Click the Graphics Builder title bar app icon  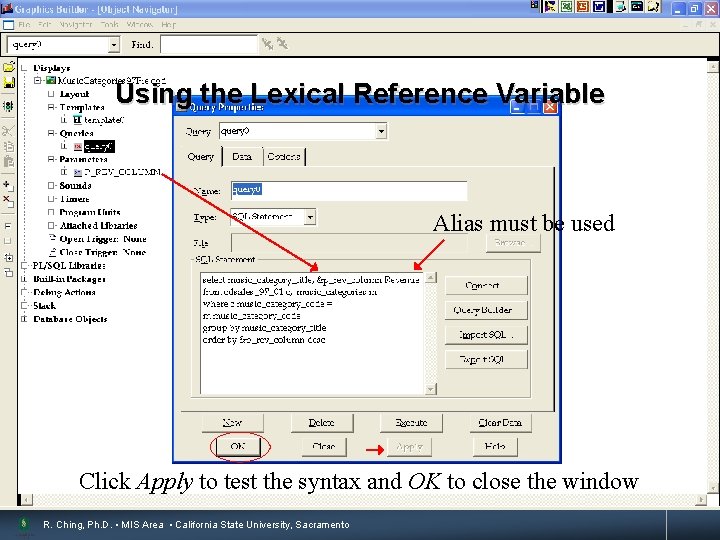tap(6, 8)
